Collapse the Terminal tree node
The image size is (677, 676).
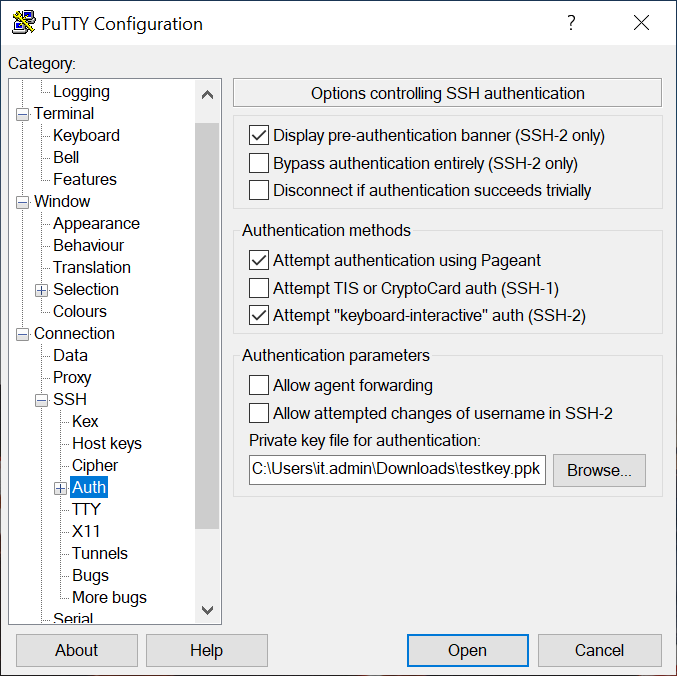click(22, 114)
